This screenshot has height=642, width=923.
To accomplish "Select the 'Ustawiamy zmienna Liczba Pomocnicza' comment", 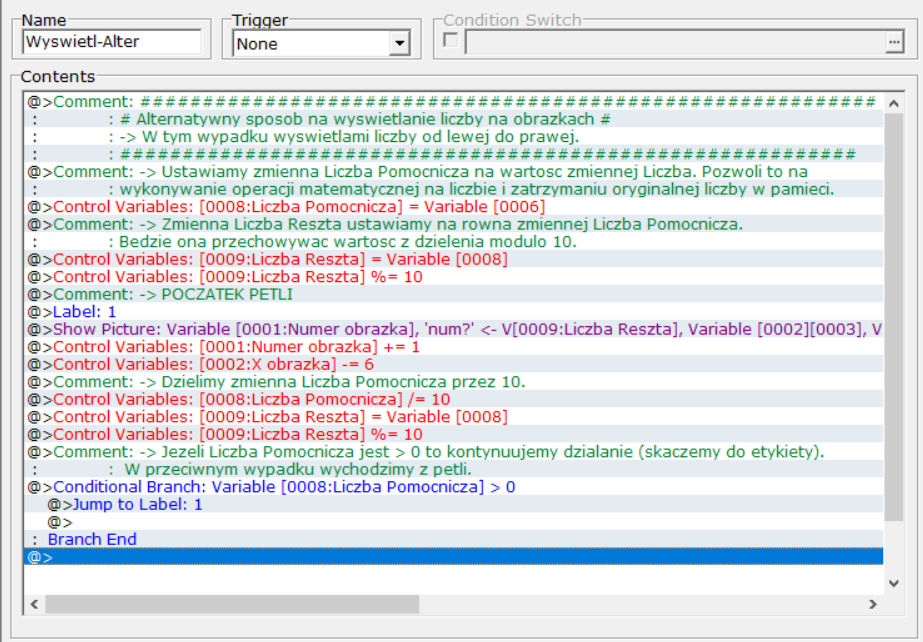I will (x=453, y=172).
